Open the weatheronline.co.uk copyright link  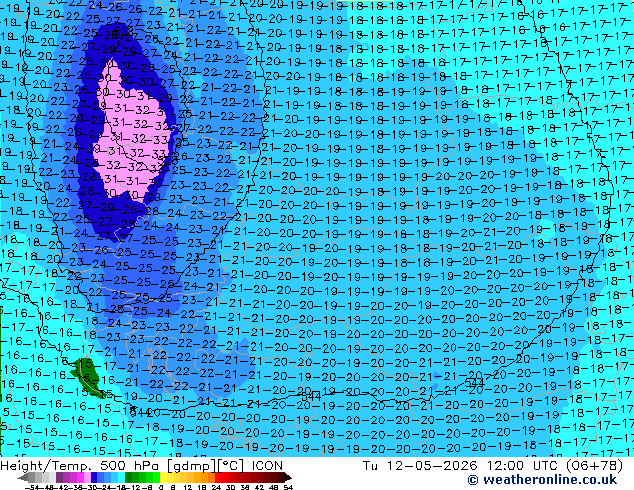542,480
